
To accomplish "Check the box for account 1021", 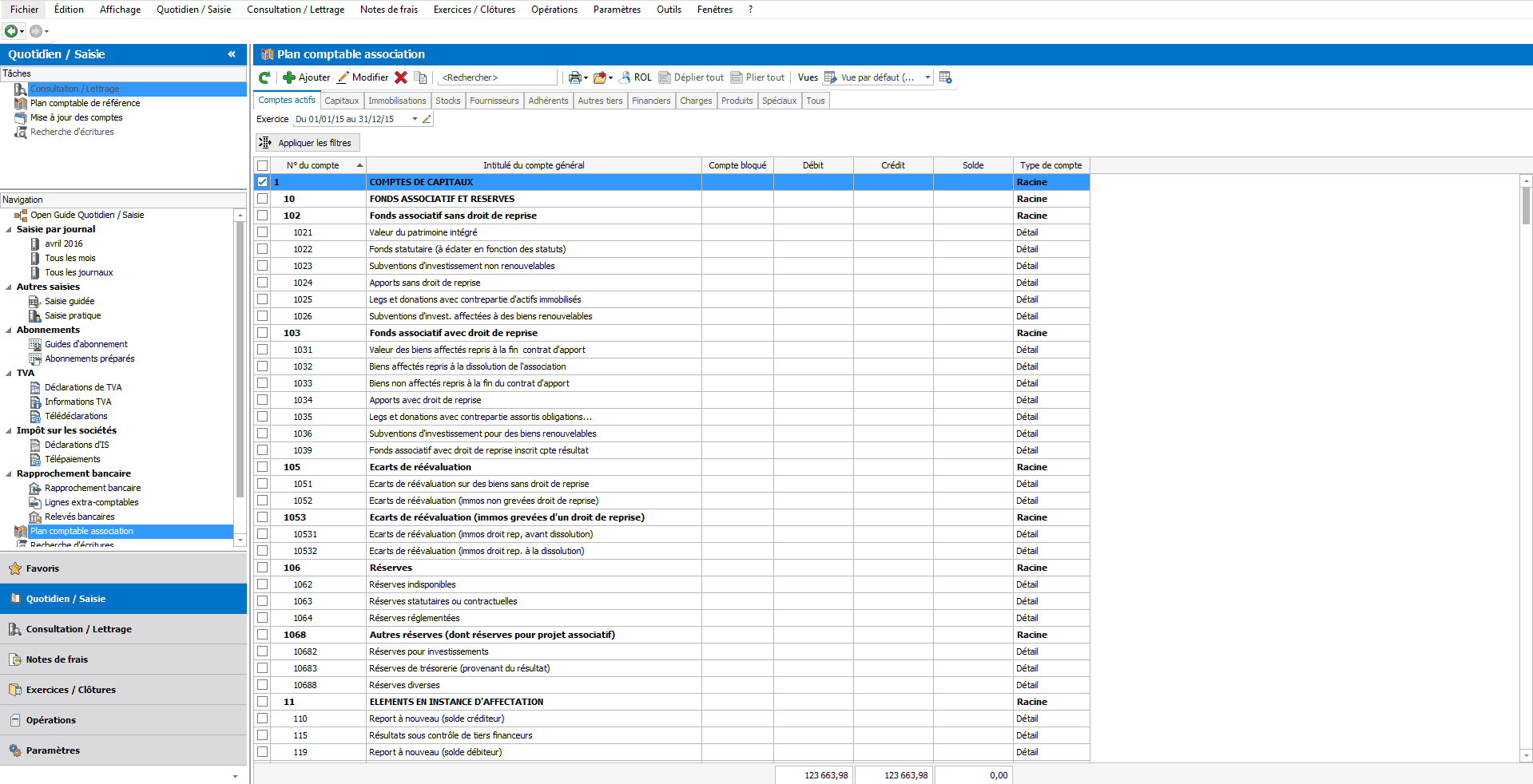I will (x=262, y=232).
